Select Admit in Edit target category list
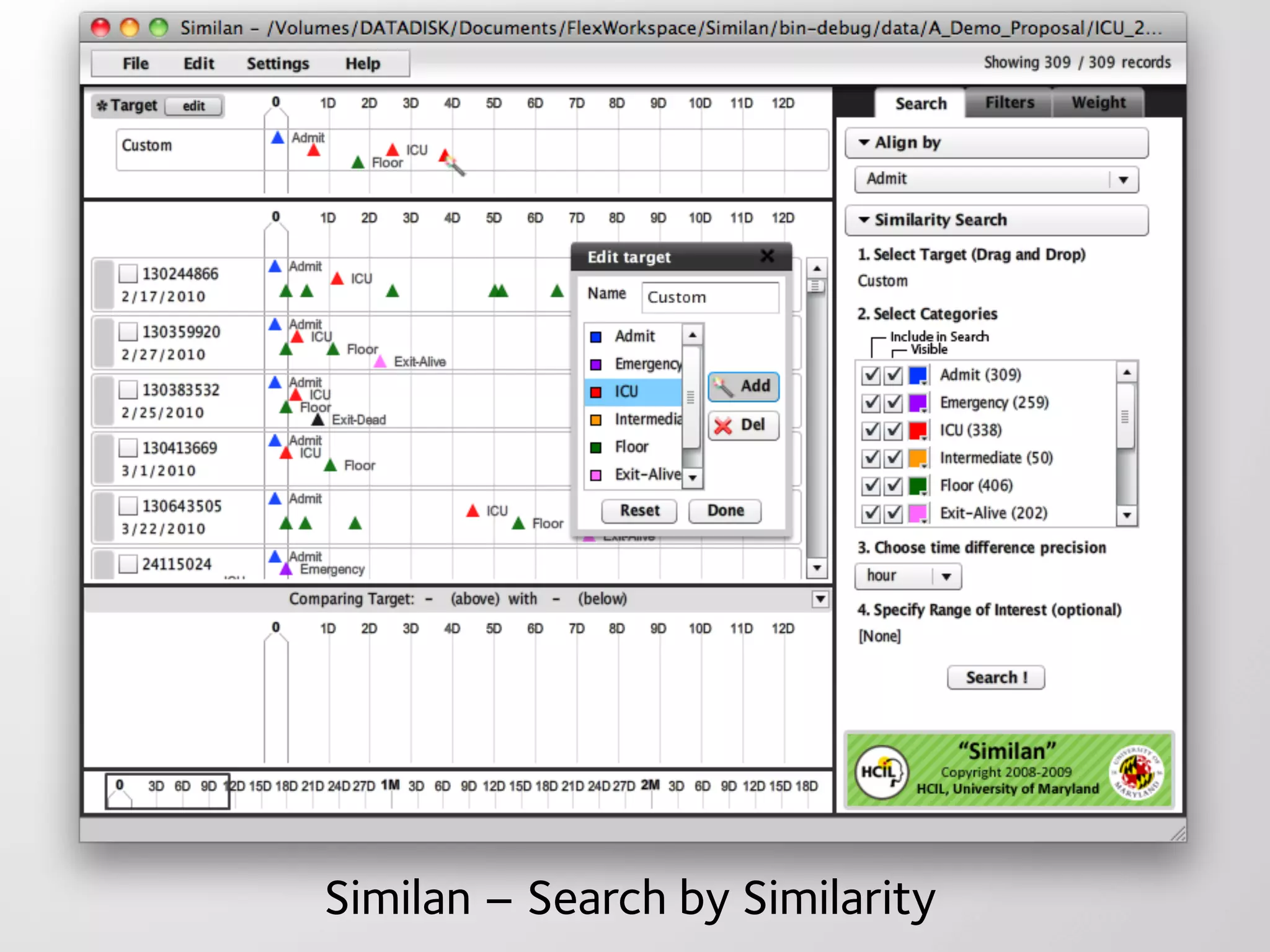This screenshot has width=1270, height=952. pos(633,336)
